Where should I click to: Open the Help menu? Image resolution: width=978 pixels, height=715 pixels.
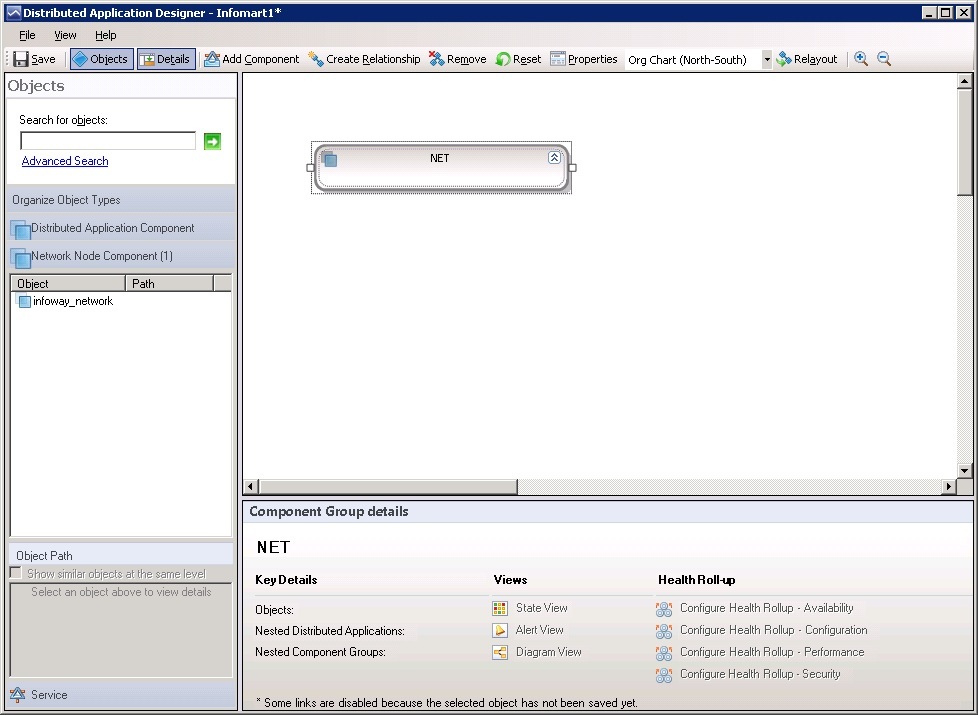coord(105,35)
